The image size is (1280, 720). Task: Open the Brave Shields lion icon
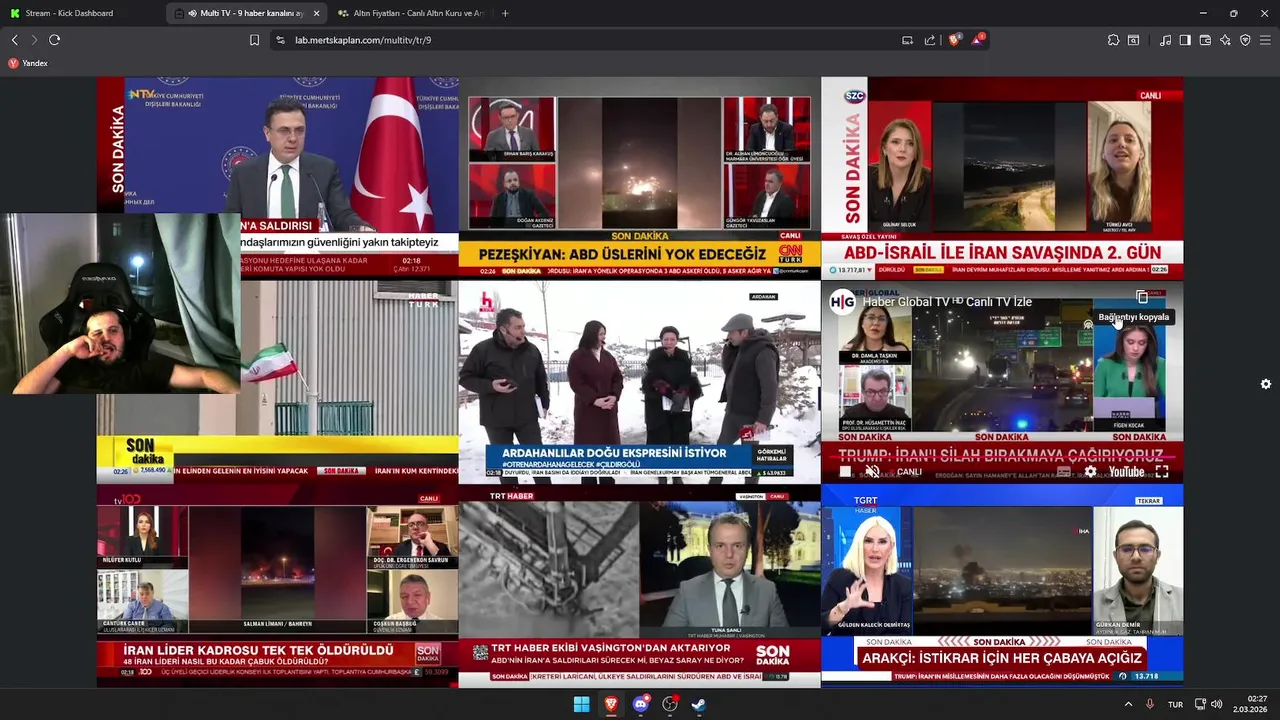pyautogui.click(x=954, y=40)
